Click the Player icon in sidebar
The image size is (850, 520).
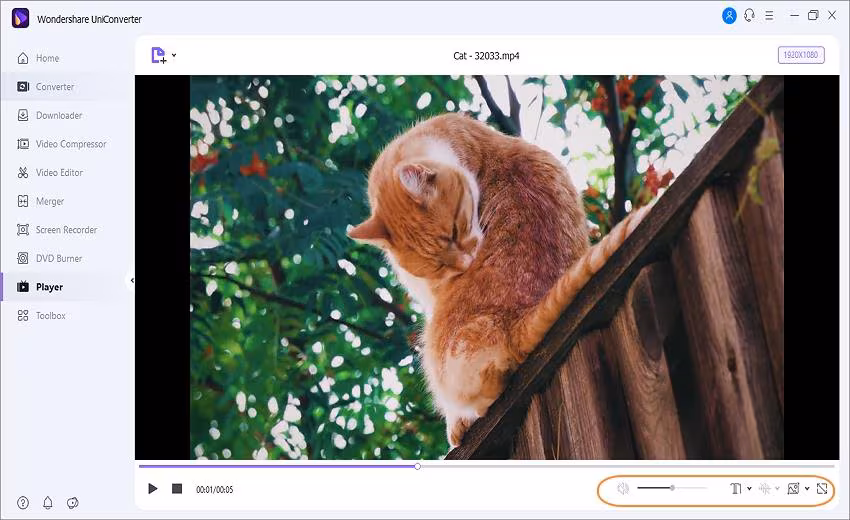pos(23,287)
